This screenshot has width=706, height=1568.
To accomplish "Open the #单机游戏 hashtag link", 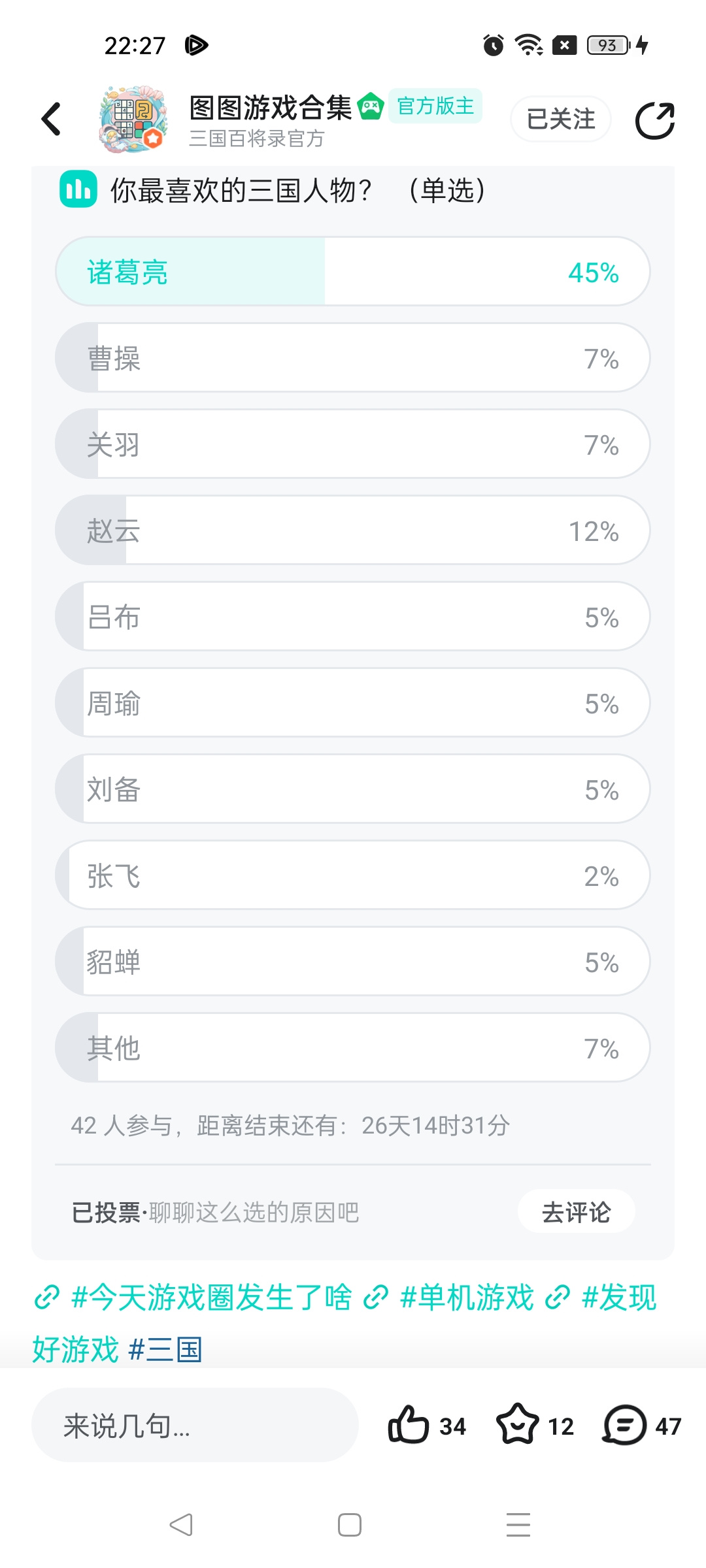I will (450, 1298).
